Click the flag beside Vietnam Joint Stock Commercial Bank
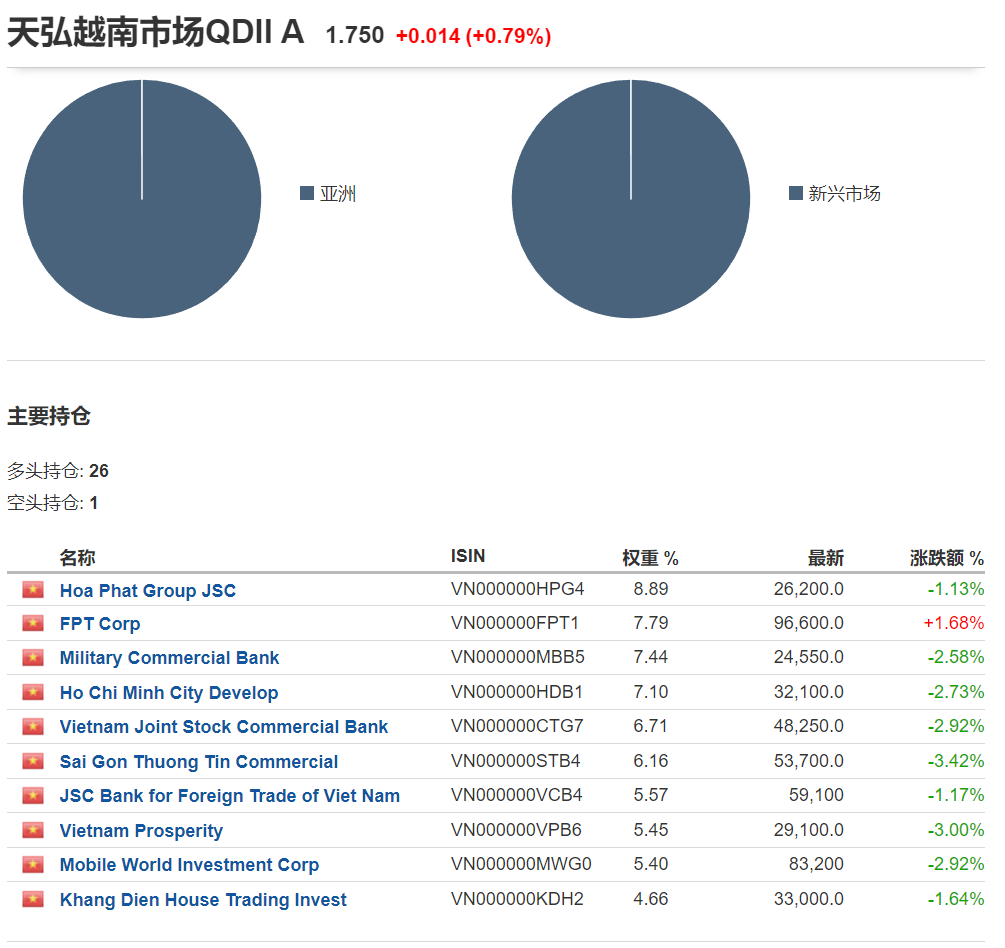The width and height of the screenshot is (1005, 948). click(33, 727)
